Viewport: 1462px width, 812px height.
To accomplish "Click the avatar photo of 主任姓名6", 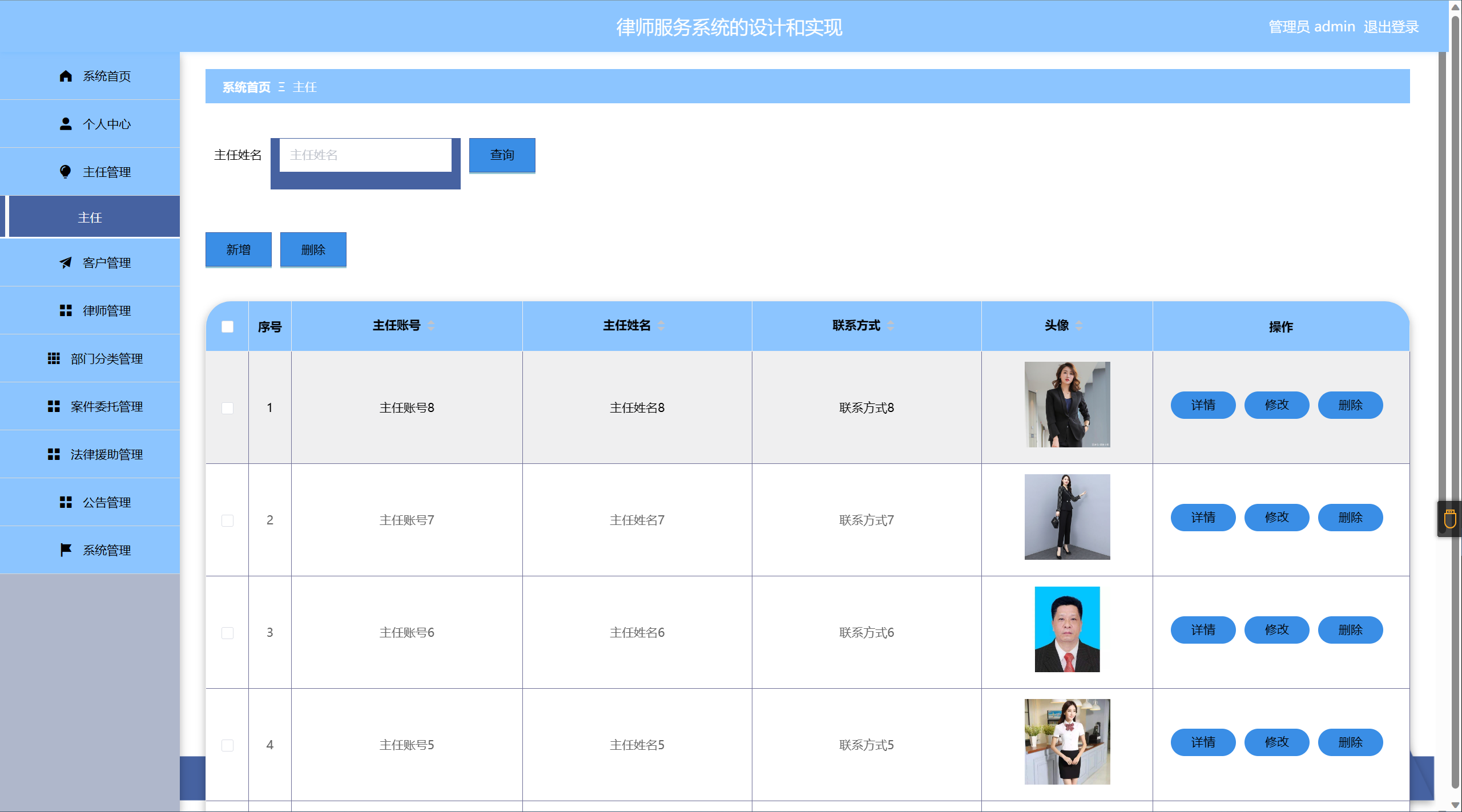I will click(1067, 629).
